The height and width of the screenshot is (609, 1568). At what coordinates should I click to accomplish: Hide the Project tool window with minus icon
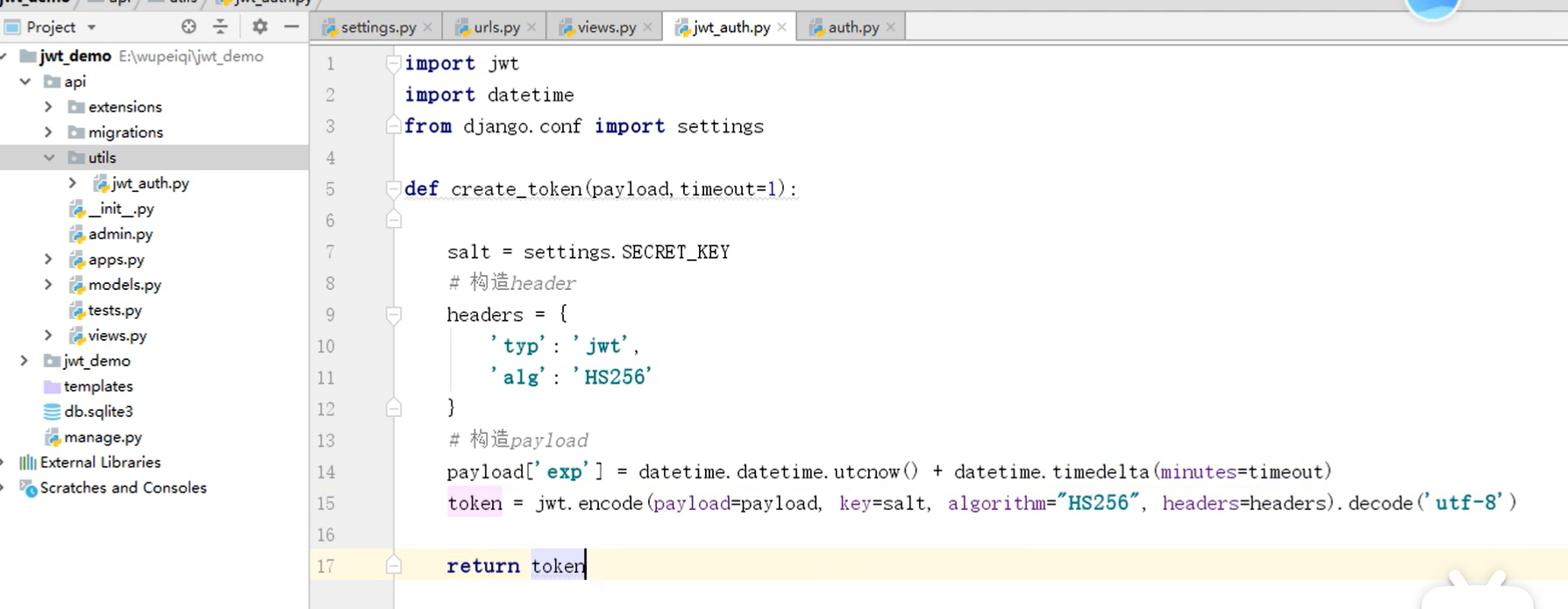click(x=291, y=27)
